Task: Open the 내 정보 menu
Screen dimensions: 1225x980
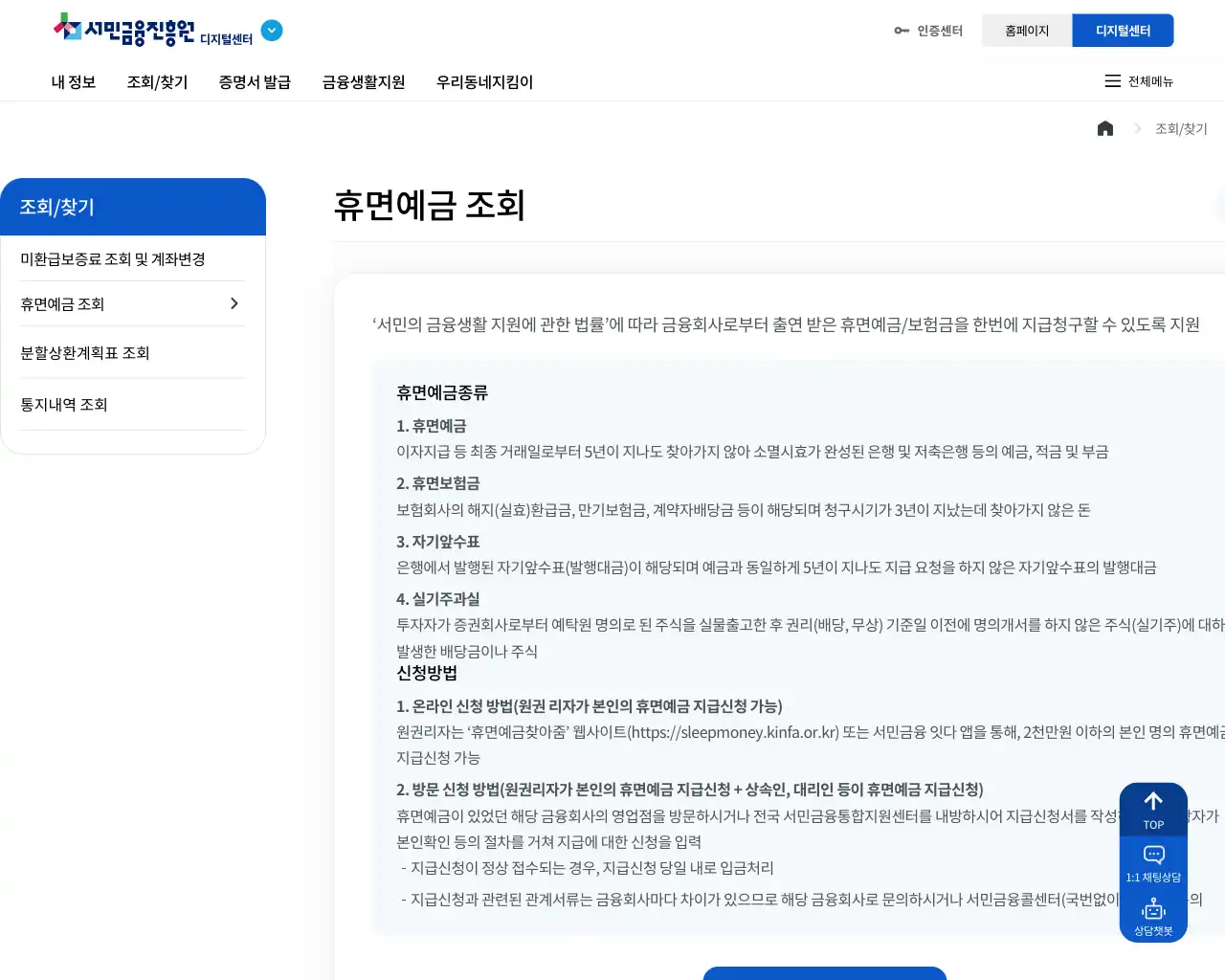Action: tap(74, 82)
